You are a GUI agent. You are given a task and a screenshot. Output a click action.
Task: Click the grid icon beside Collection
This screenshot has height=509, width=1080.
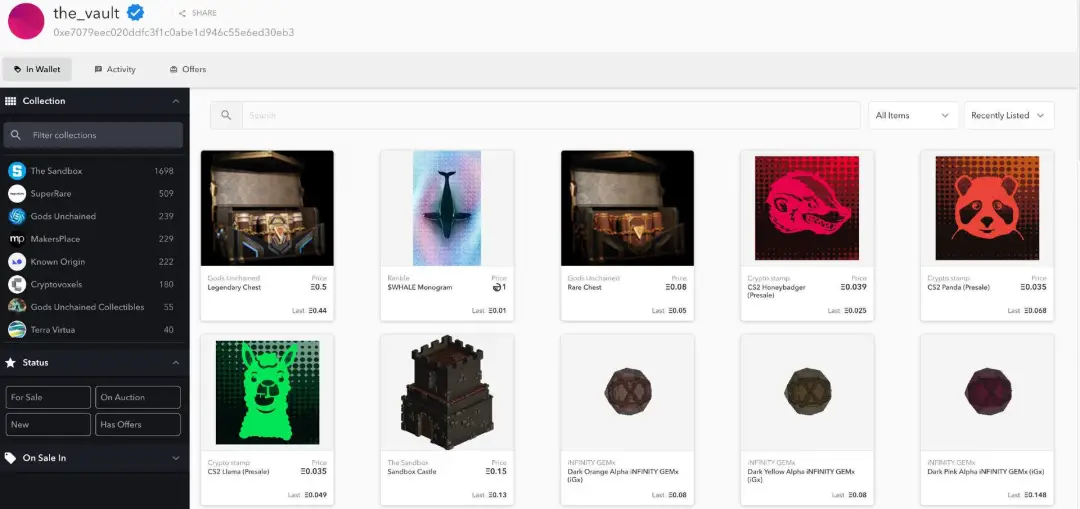(x=10, y=101)
